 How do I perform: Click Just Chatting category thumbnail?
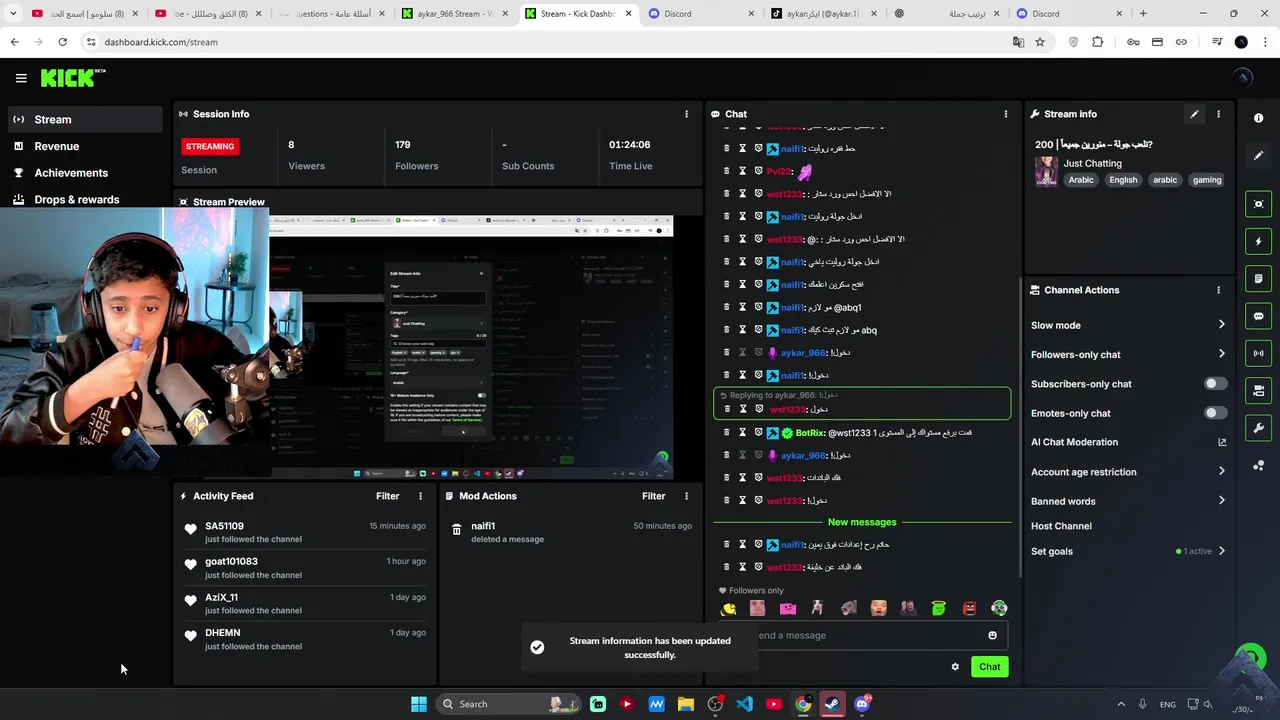(x=1046, y=171)
